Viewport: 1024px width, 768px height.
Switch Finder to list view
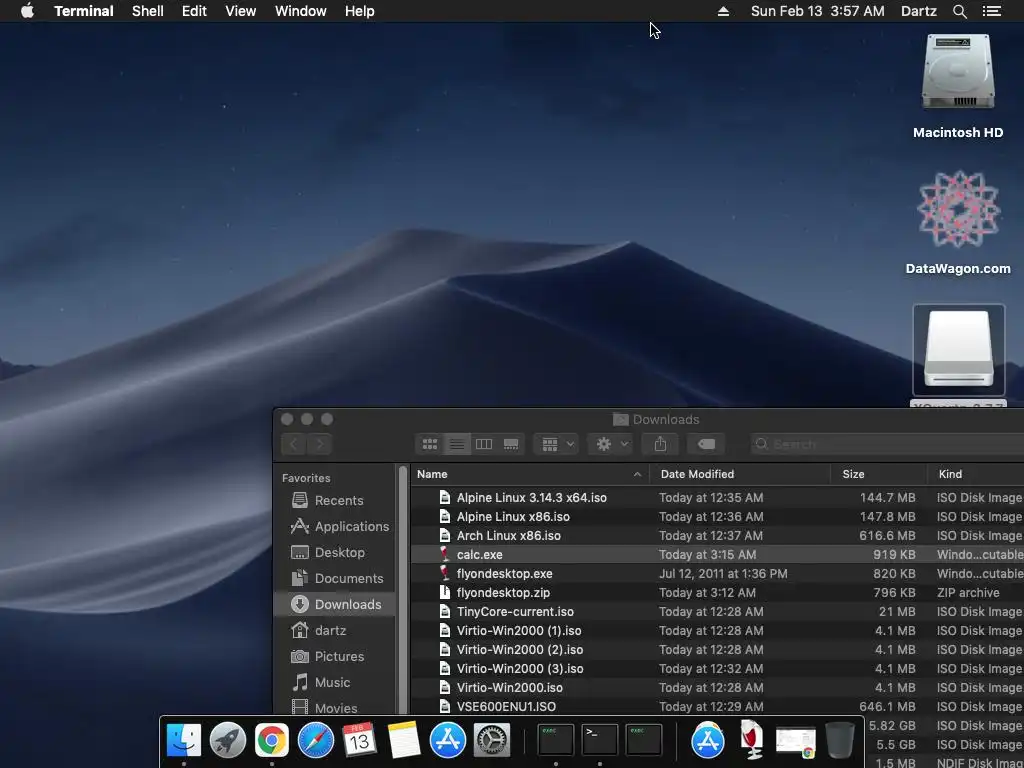click(457, 444)
